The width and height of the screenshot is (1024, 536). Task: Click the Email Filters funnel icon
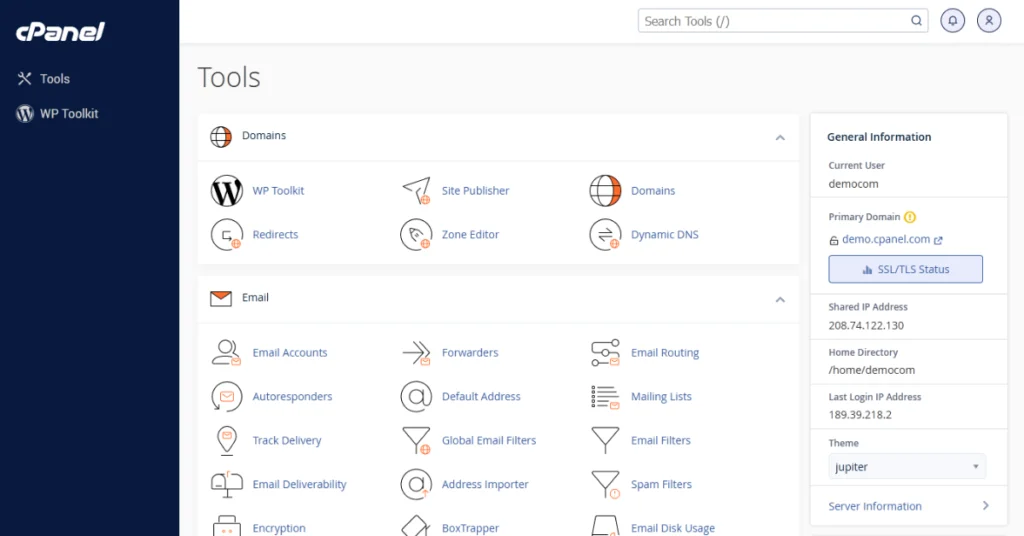(605, 441)
